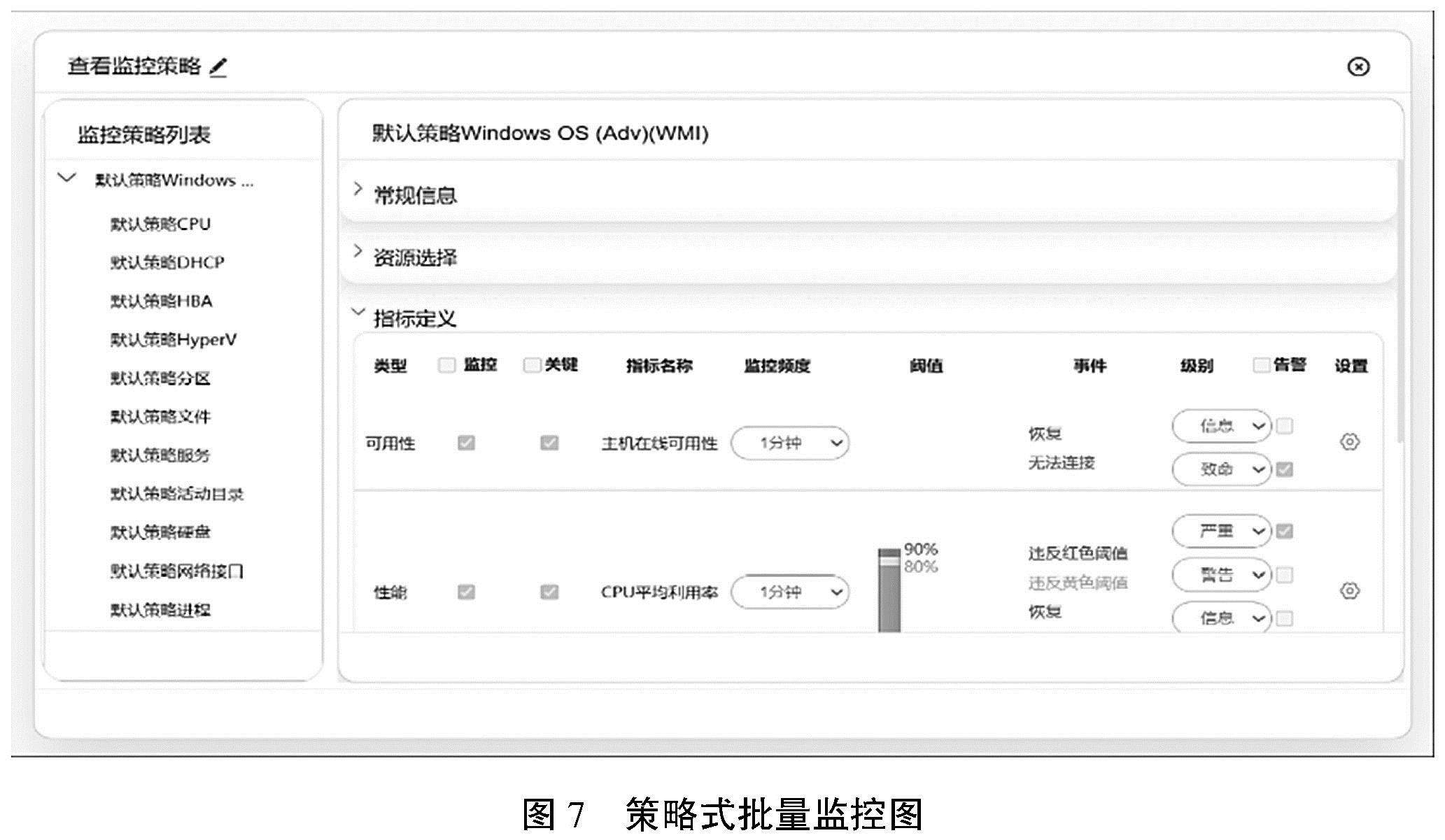Image resolution: width=1445 pixels, height=840 pixels.
Task: Open the 严重 level dropdown
Action: pyautogui.click(x=1222, y=531)
